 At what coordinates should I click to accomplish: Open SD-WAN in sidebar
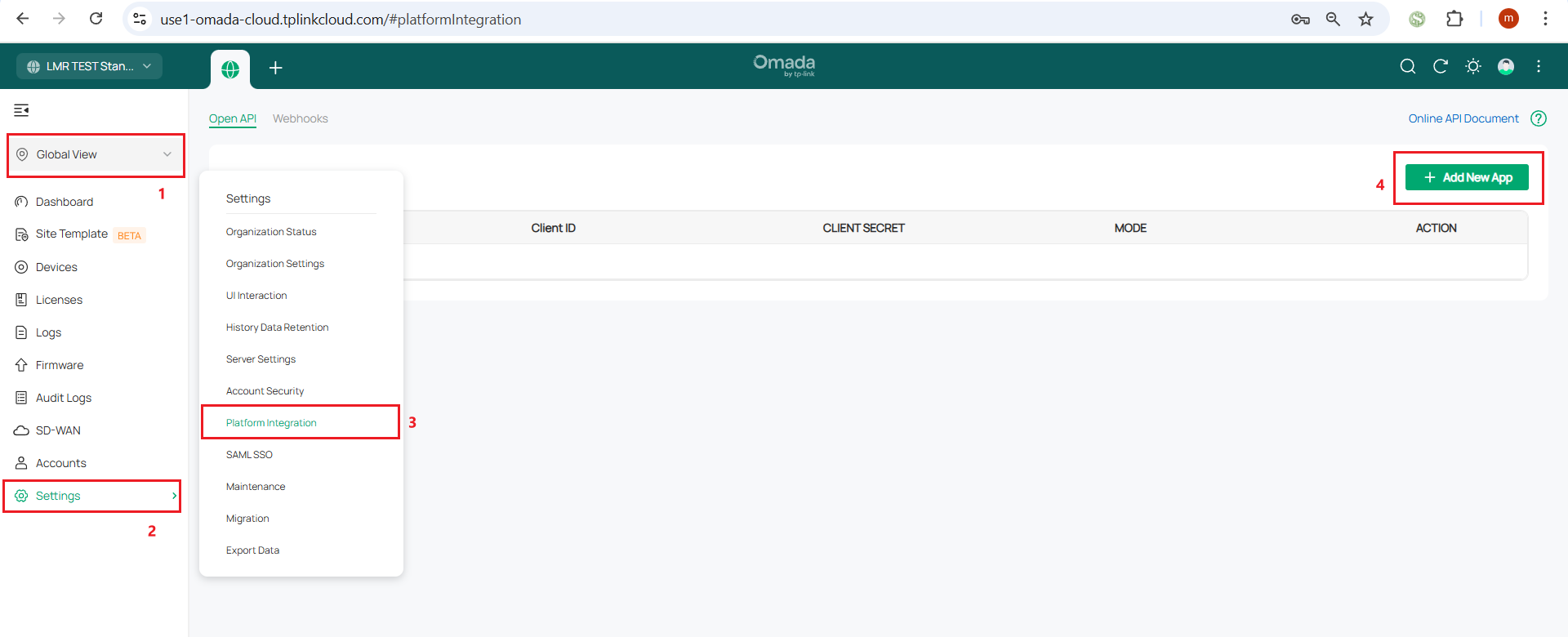[58, 430]
